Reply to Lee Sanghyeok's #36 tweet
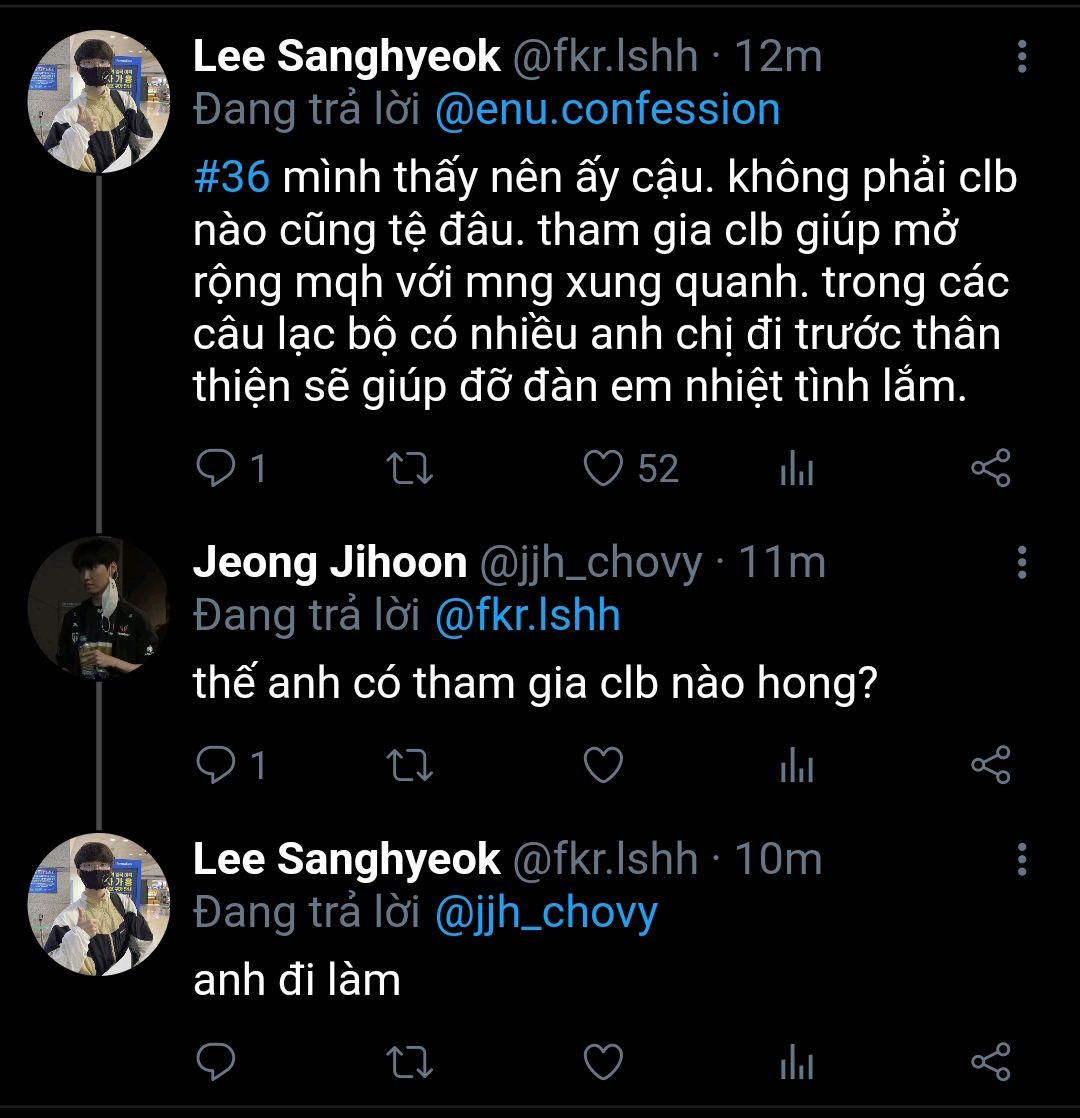 tap(214, 469)
